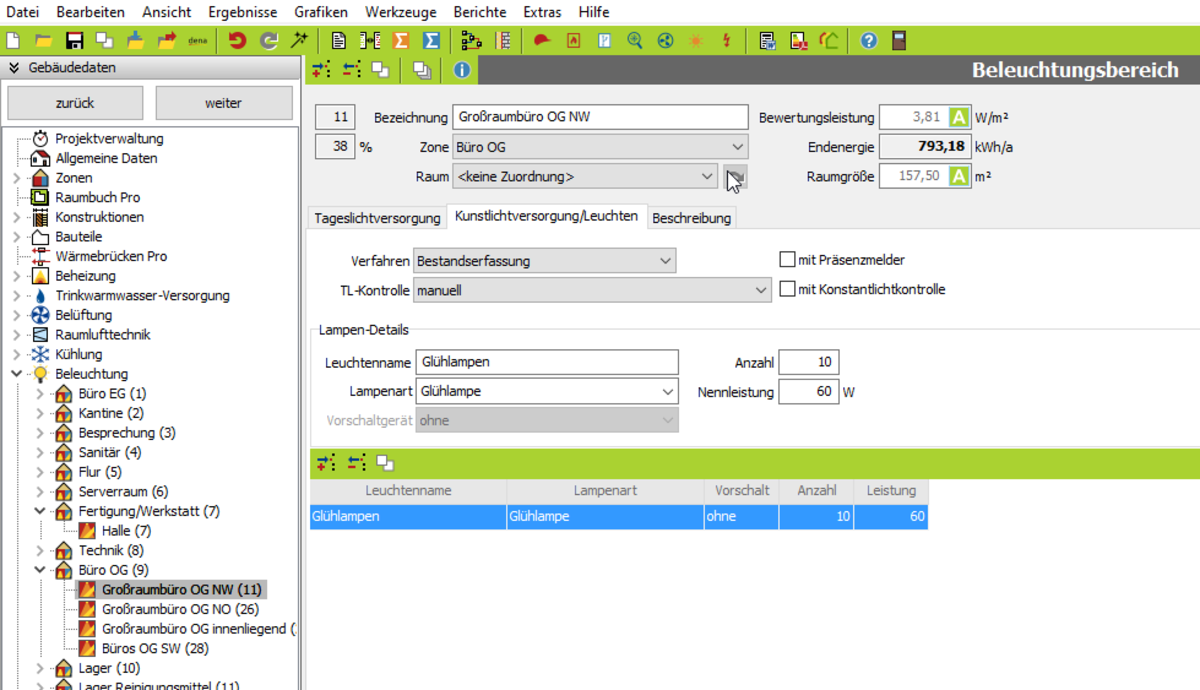Image resolution: width=1200 pixels, height=690 pixels.
Task: Open the calculator icon in toolbar
Action: [899, 41]
